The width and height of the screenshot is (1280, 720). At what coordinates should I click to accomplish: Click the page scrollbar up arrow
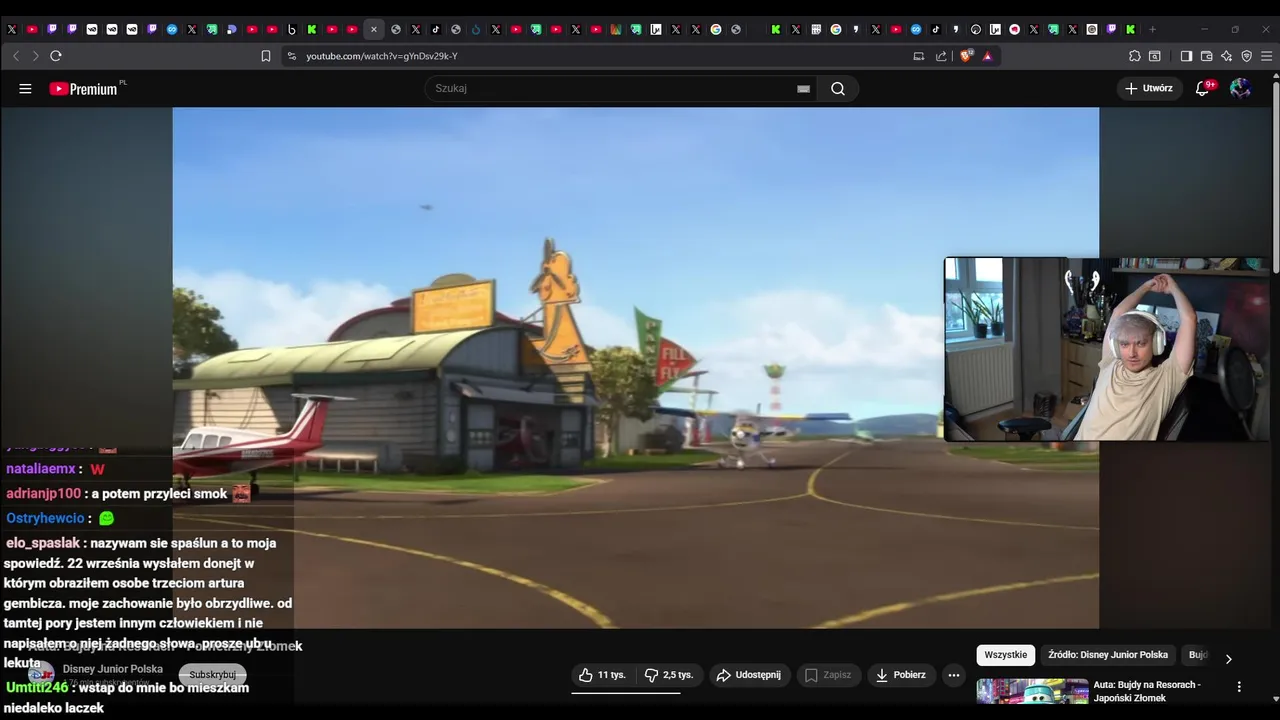[1275, 76]
